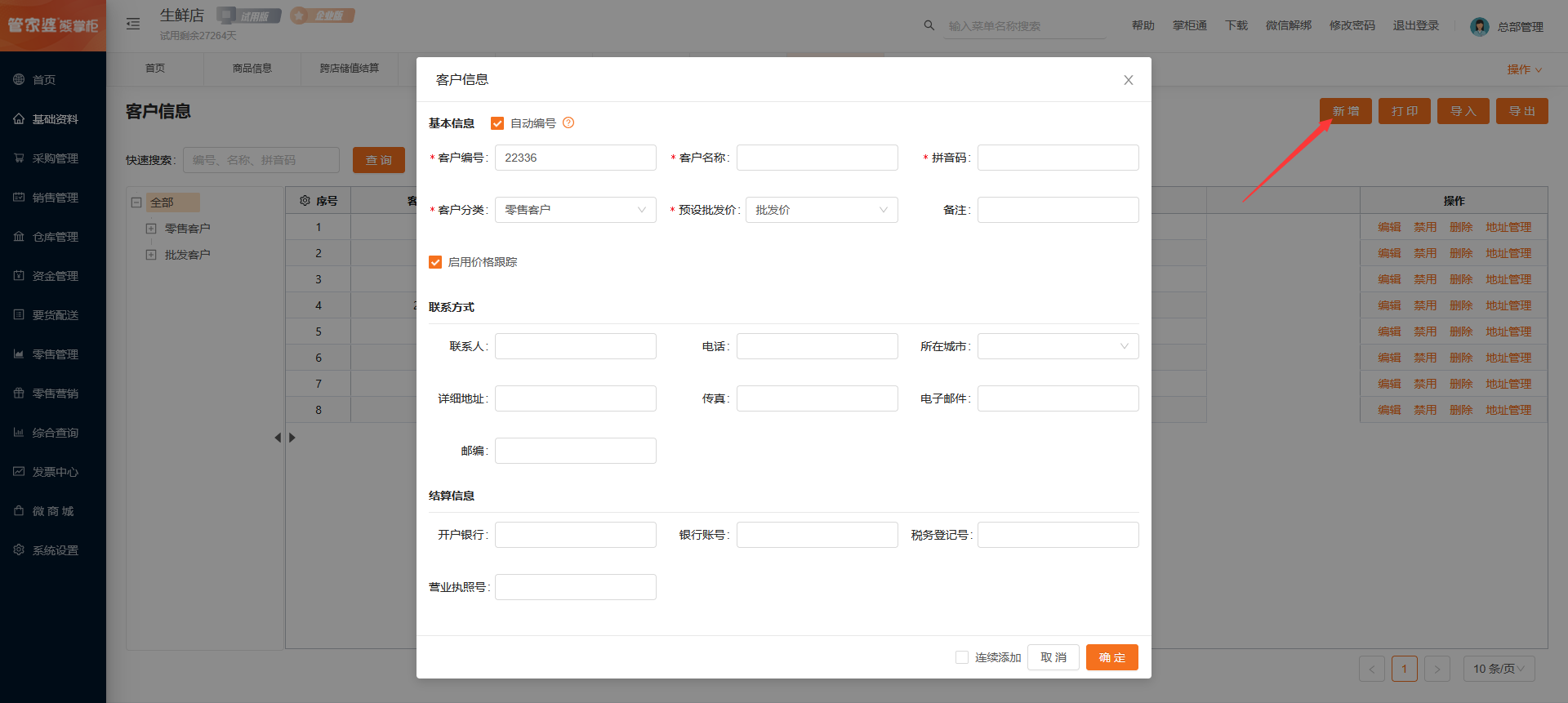Click 退出登录 in the top menu
Viewport: 1568px width, 703px height.
coord(1416,25)
